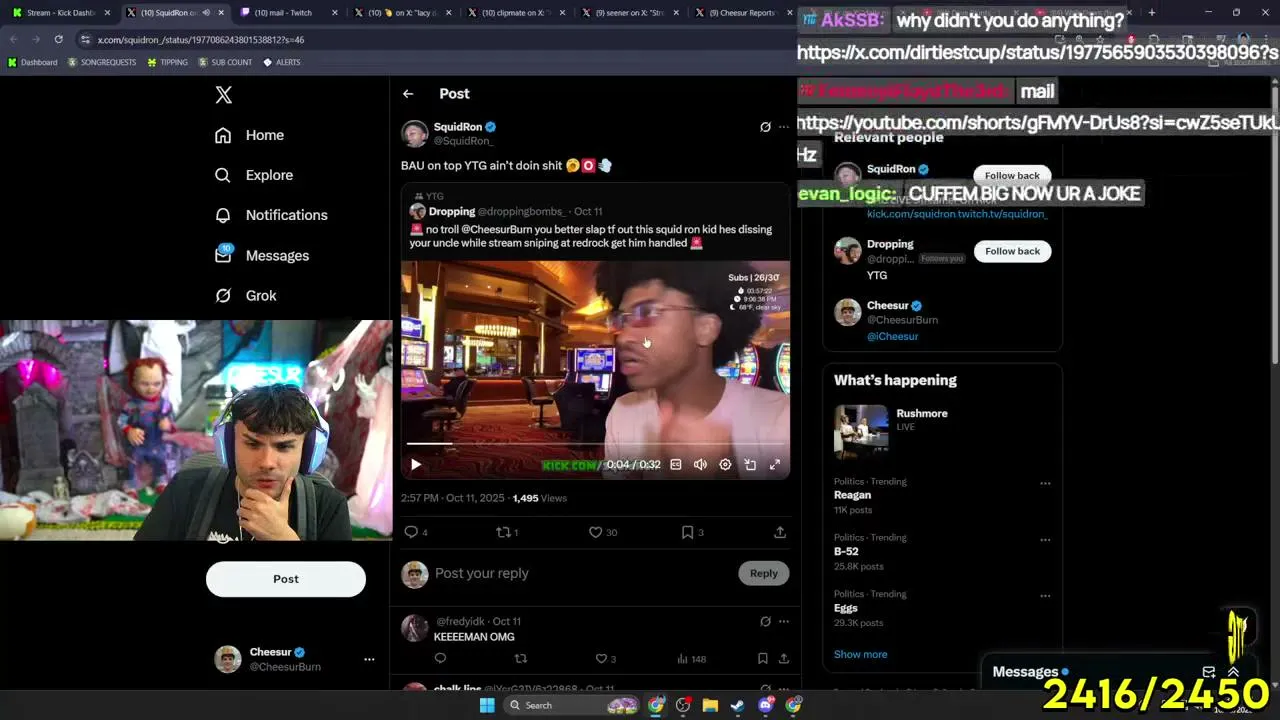Expand the Messages drawer

(x=1233, y=672)
